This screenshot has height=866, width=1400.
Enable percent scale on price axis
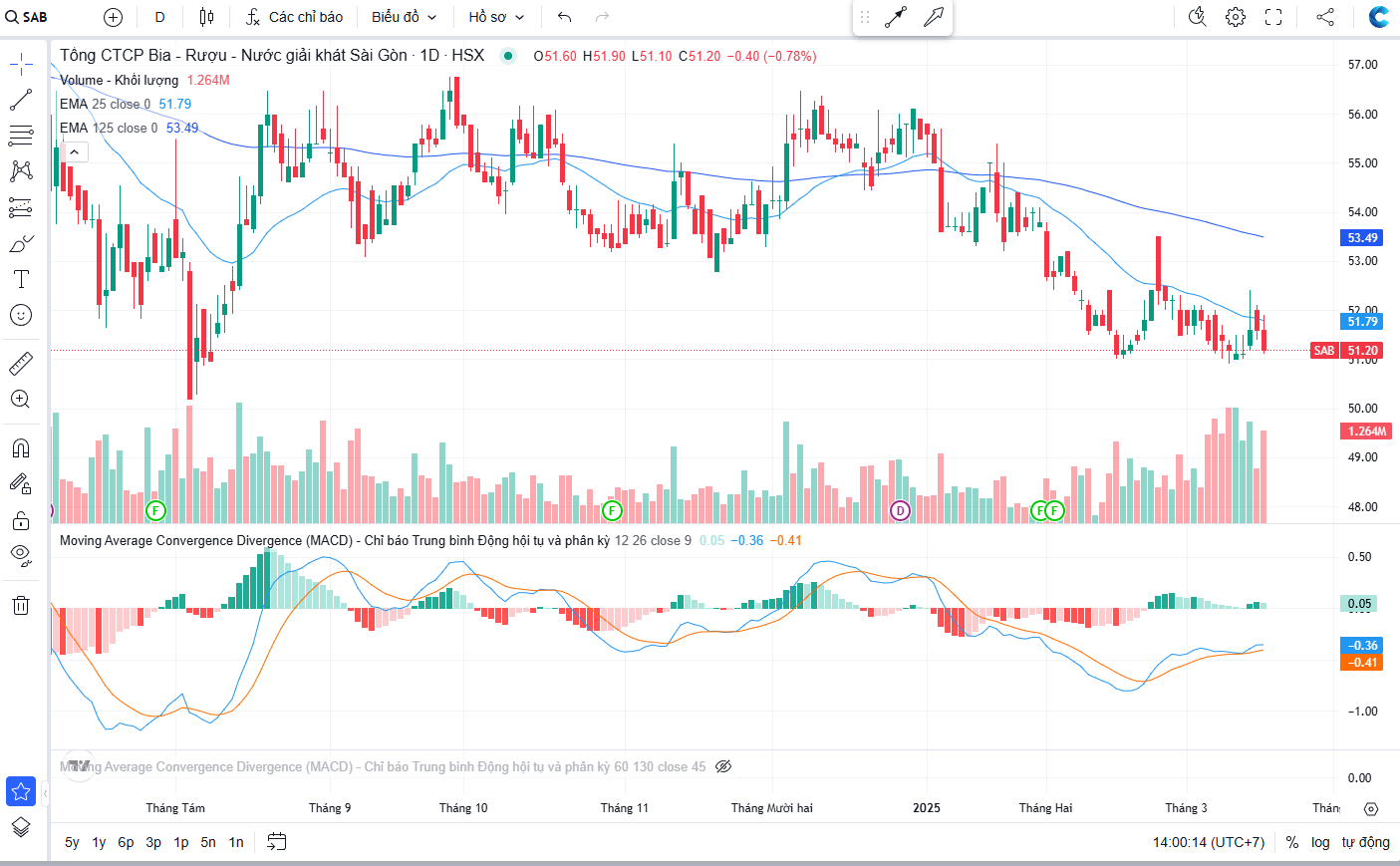1292,842
